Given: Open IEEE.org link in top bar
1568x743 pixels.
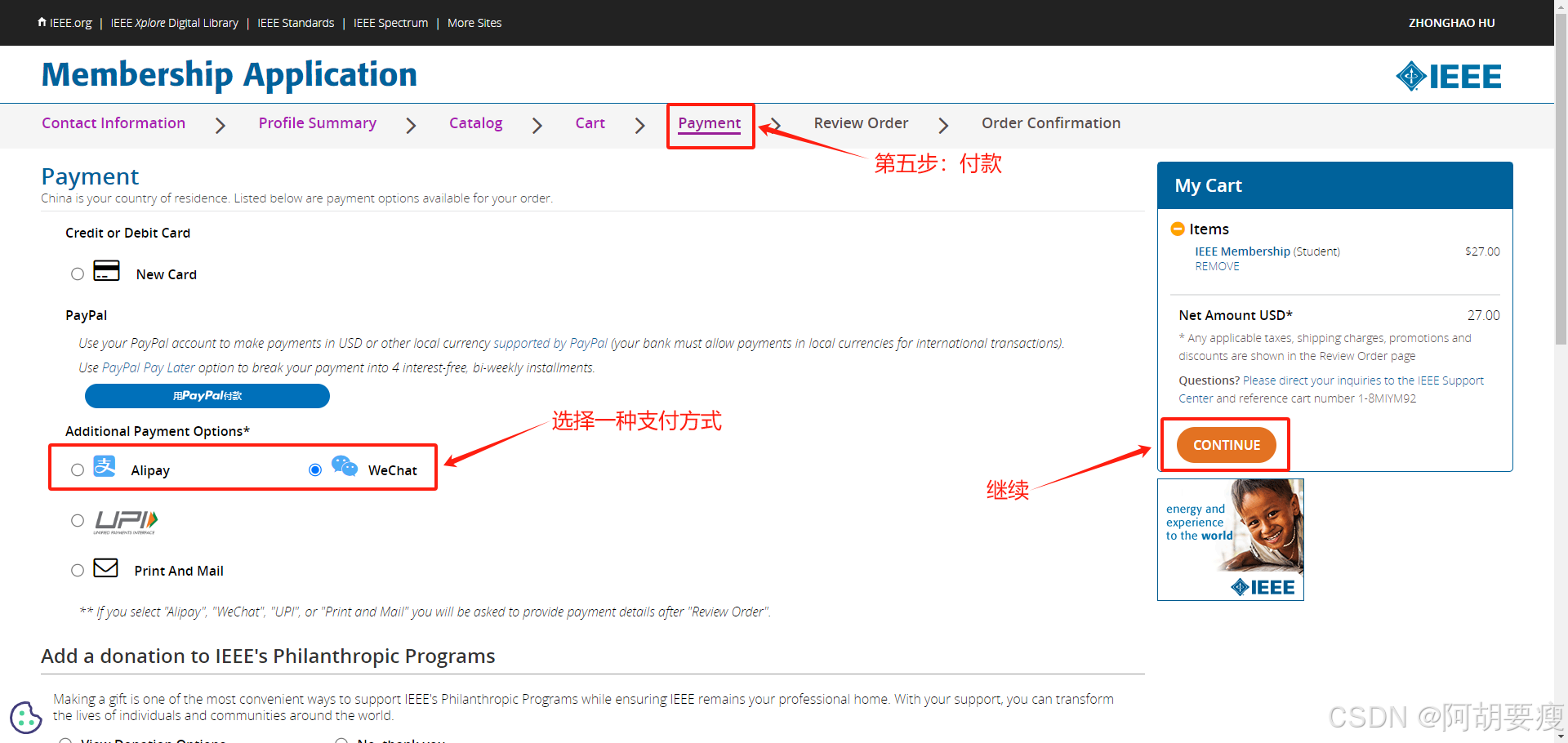Looking at the screenshot, I should pos(70,23).
